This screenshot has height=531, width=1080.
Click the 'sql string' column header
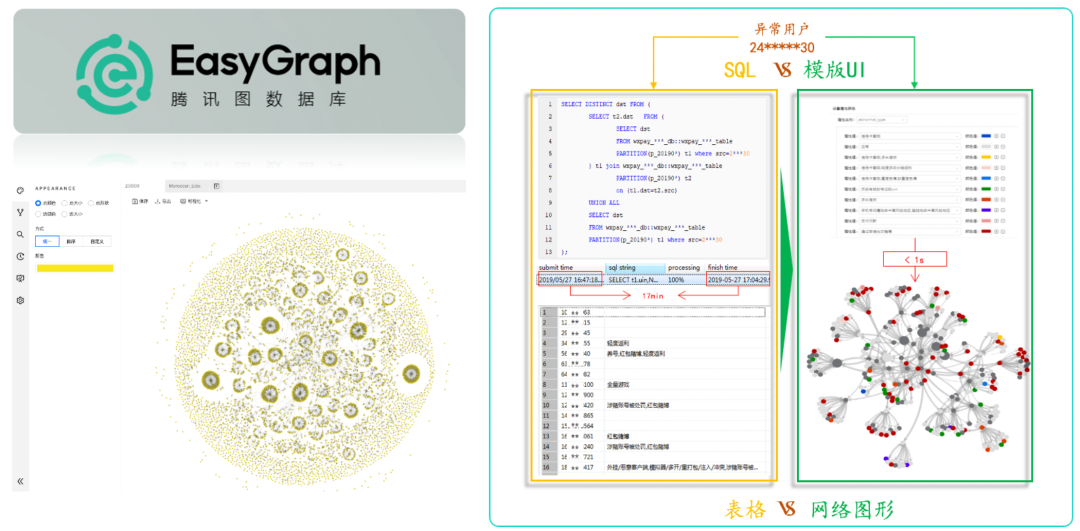pyautogui.click(x=635, y=267)
